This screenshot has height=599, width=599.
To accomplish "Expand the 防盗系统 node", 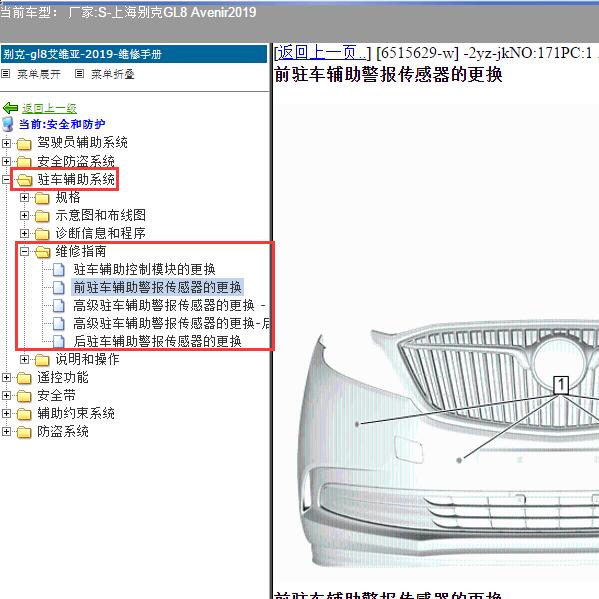I will tap(6, 431).
